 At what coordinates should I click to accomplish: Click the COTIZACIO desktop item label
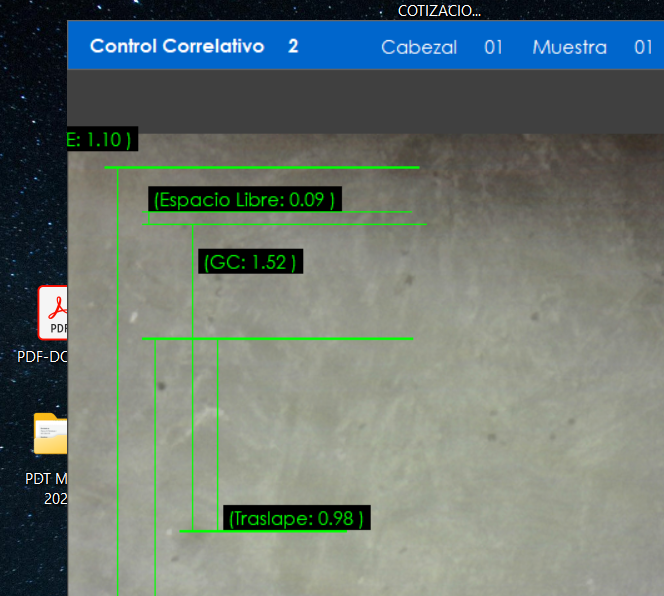coord(439,12)
